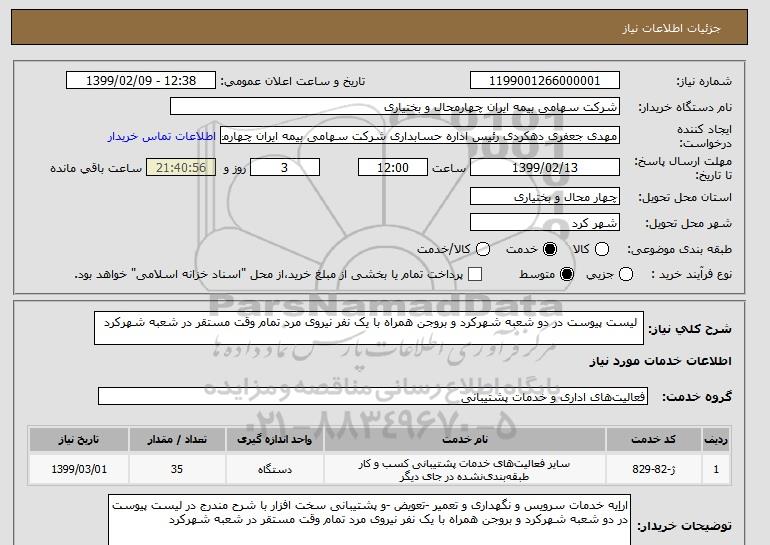Click the نام دستگاه خریدار field
This screenshot has height=545, width=770.
395,107
